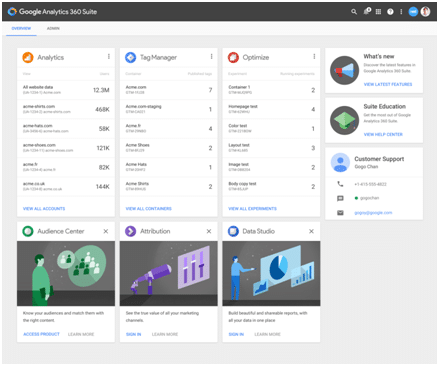
Task: Click Learn More in Audience Center card
Action: [81, 334]
